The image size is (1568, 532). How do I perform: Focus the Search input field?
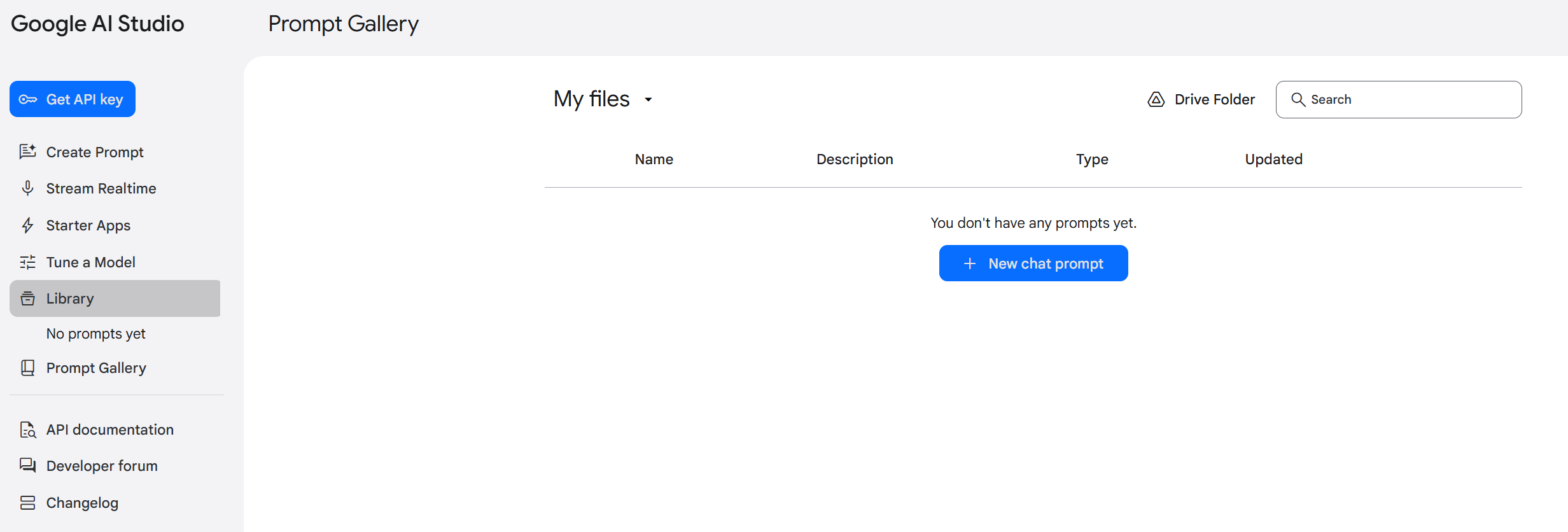point(1399,99)
